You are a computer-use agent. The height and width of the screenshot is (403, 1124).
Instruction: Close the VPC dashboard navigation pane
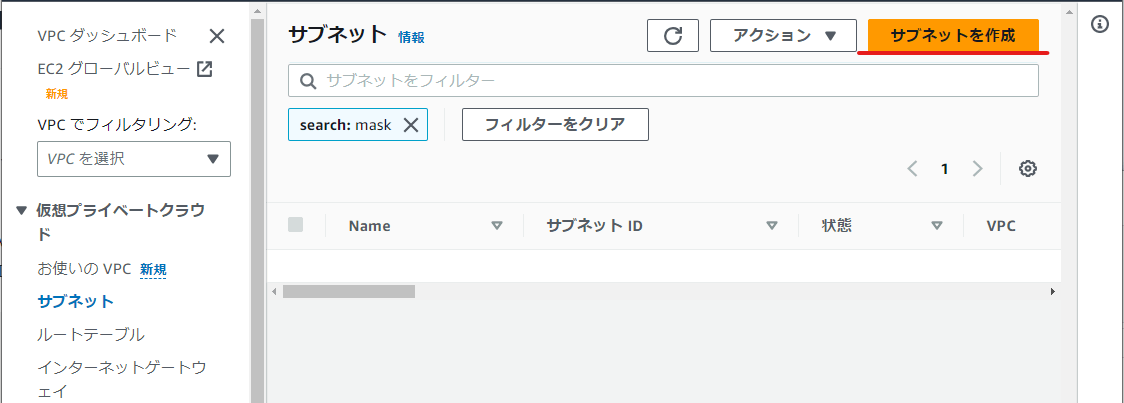216,37
